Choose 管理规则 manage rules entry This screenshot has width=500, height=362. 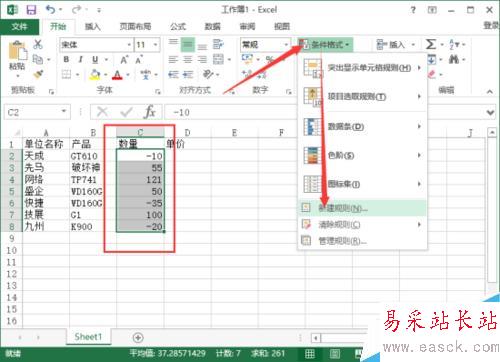[x=362, y=241]
